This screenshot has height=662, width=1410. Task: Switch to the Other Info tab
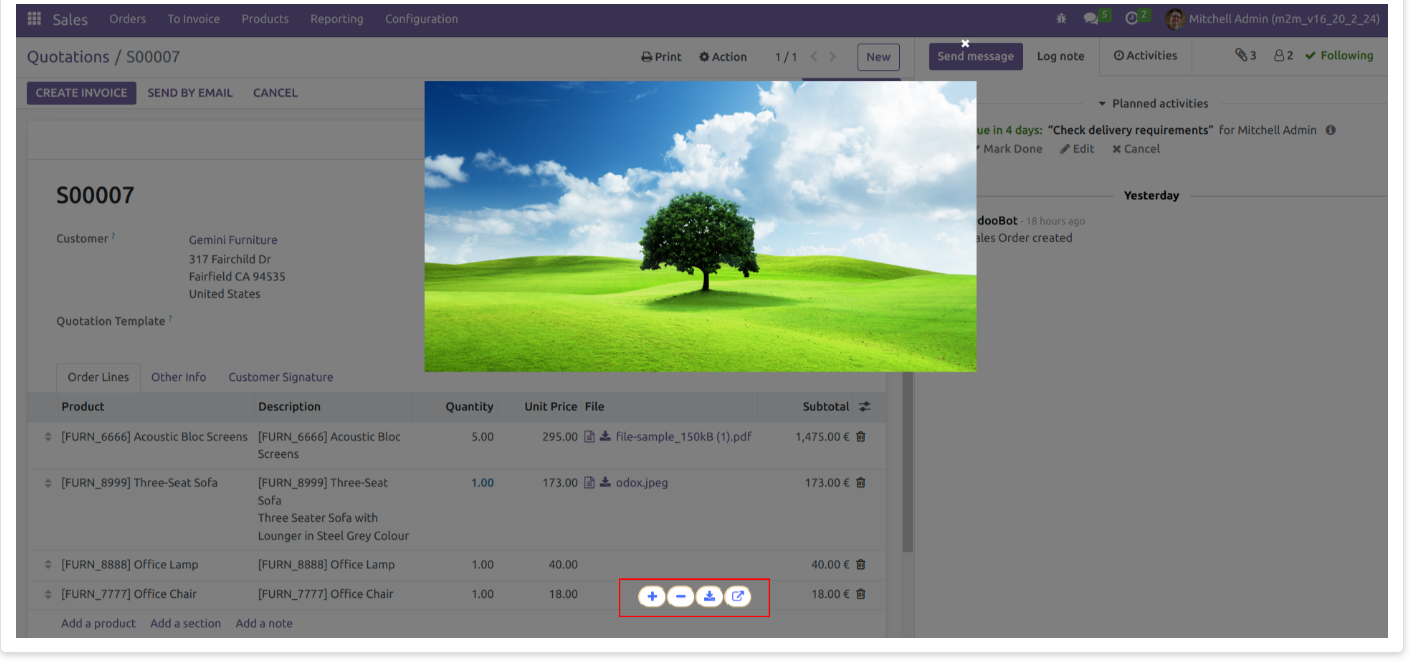(x=179, y=377)
